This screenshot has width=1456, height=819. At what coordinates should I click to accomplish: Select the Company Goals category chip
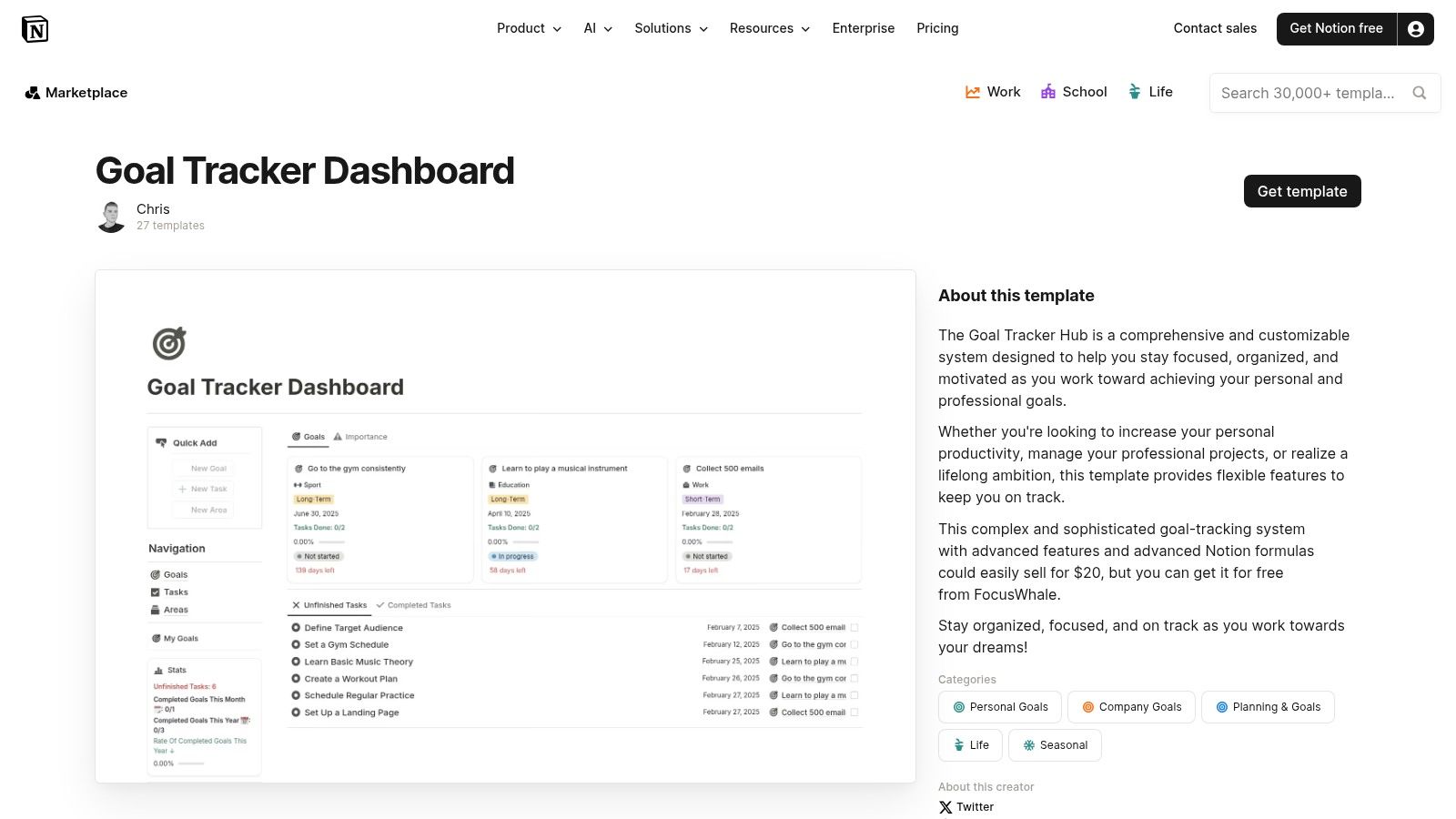pos(1131,707)
